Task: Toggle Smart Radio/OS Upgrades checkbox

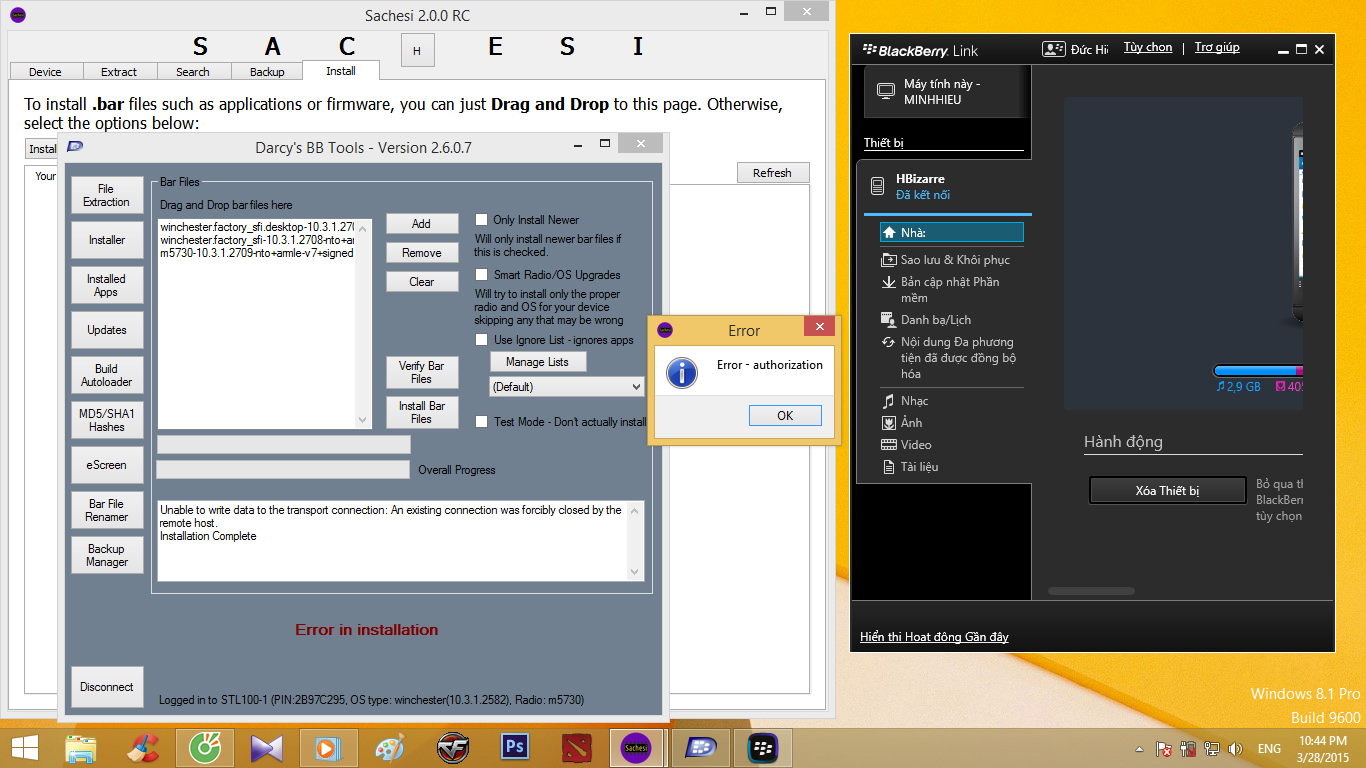Action: click(x=481, y=275)
